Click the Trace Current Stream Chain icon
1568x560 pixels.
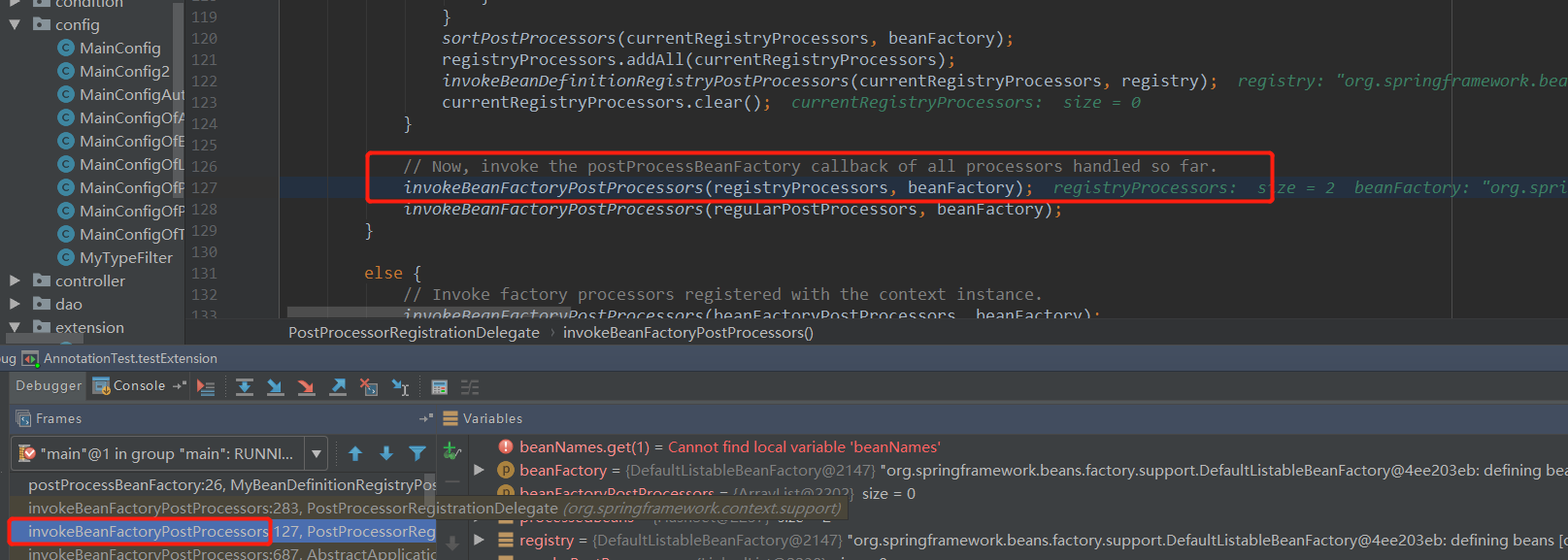pos(470,387)
